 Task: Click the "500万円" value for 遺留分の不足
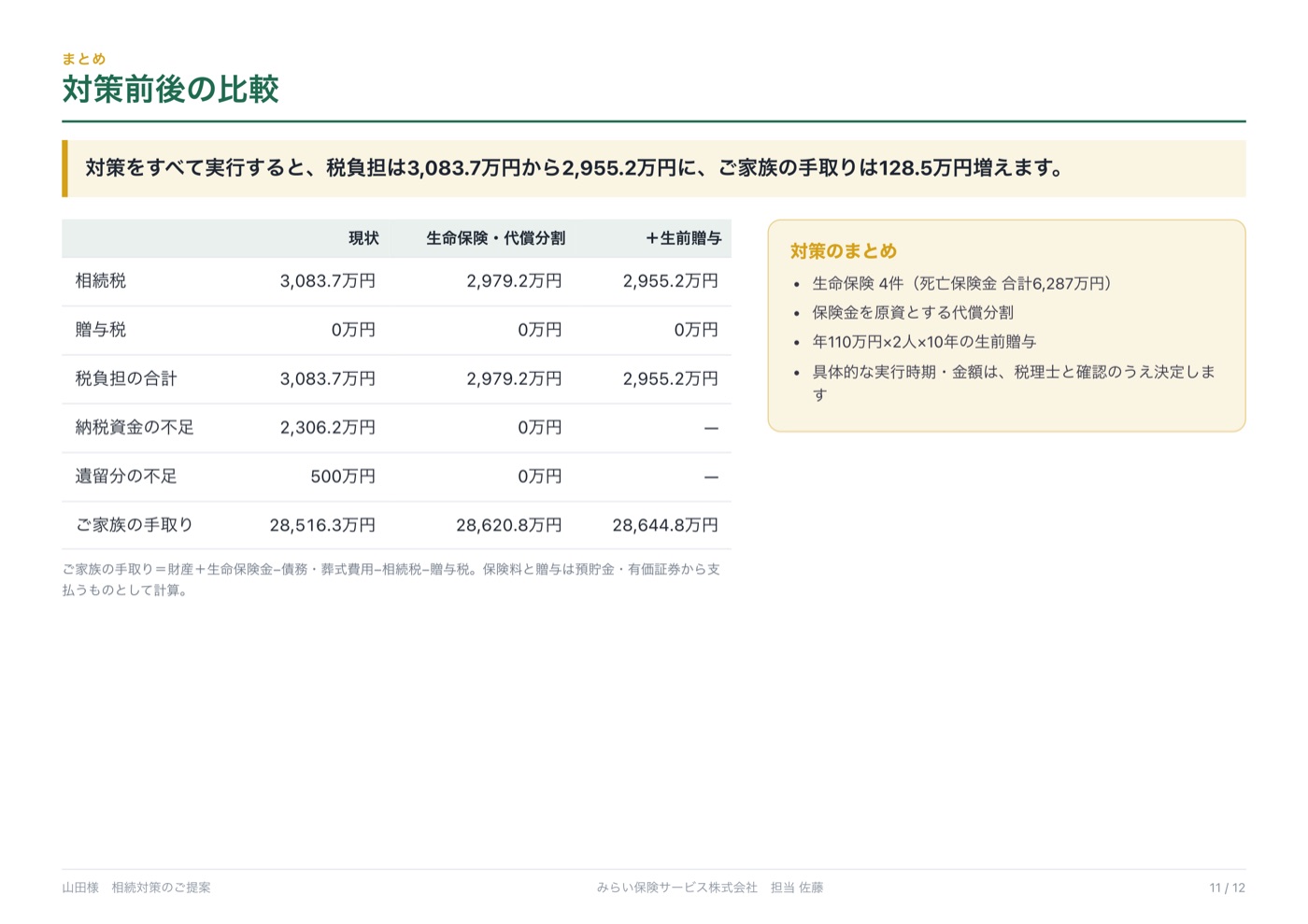343,476
